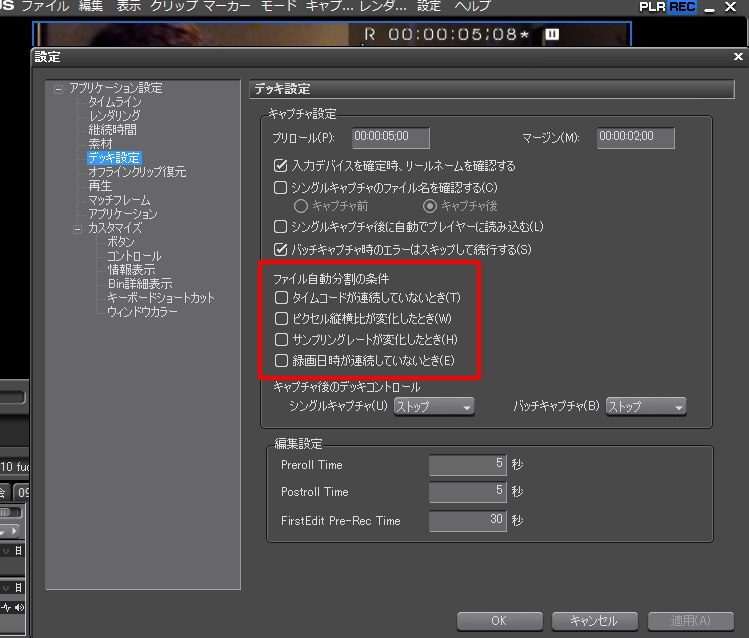Open the 編集 menu
Image resolution: width=749 pixels, height=638 pixels.
pyautogui.click(x=91, y=6)
